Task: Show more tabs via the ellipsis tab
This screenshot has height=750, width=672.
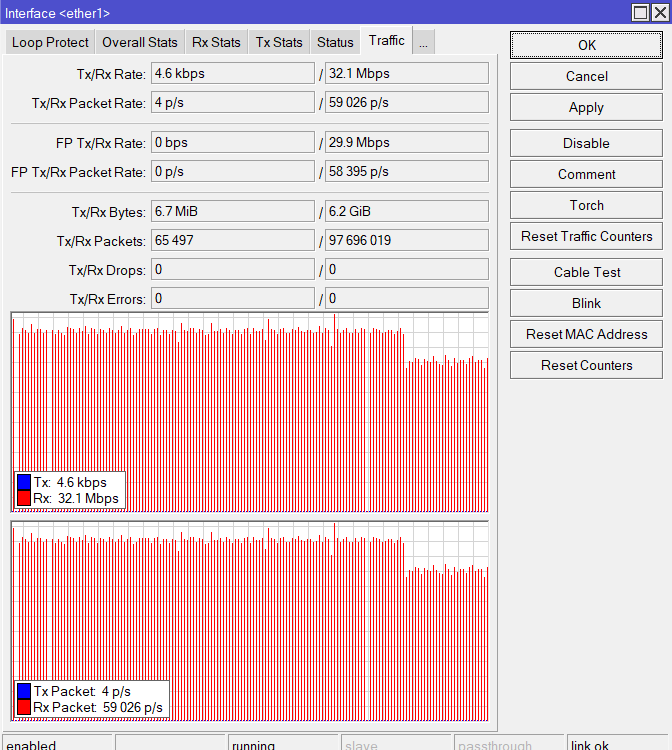Action: [423, 42]
